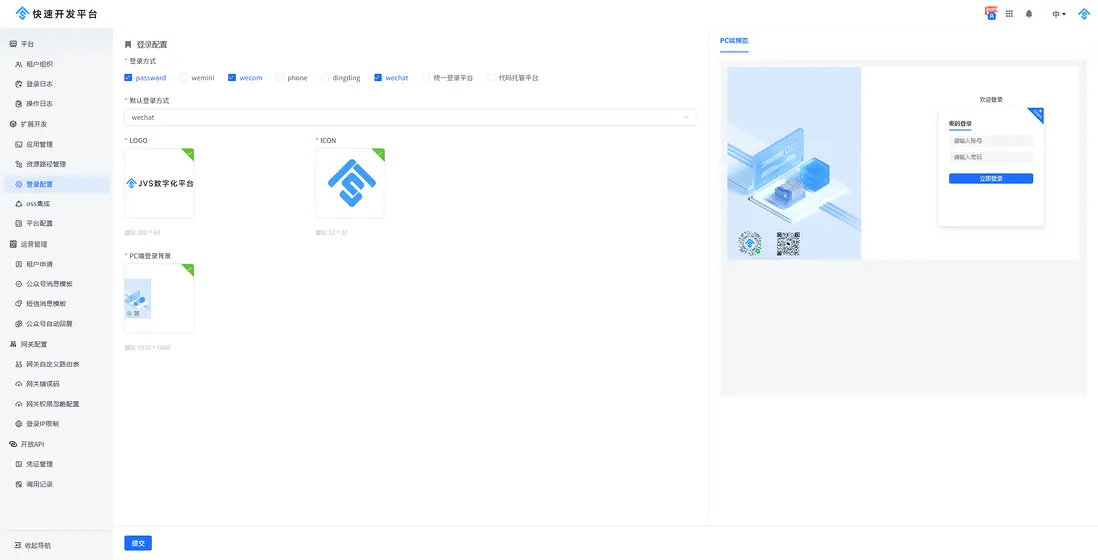1098x560 pixels.
Task: Uncheck the wecom login method
Action: [x=232, y=78]
